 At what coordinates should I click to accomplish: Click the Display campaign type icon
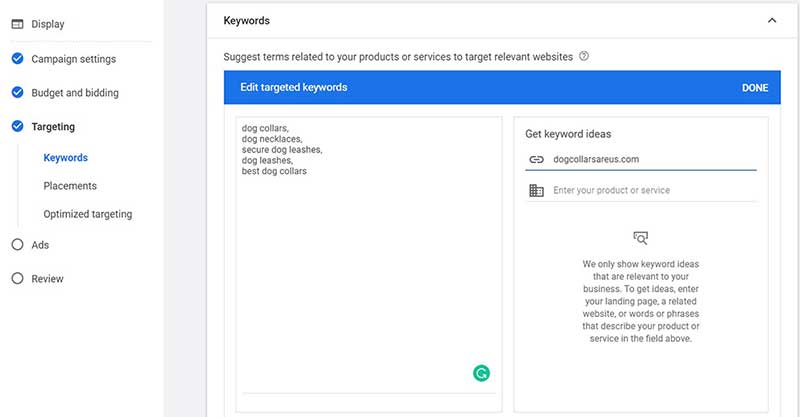pyautogui.click(x=17, y=24)
